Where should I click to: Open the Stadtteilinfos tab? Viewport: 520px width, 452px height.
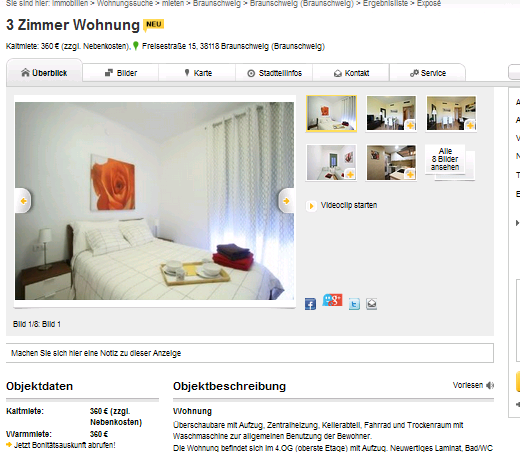coord(274,73)
